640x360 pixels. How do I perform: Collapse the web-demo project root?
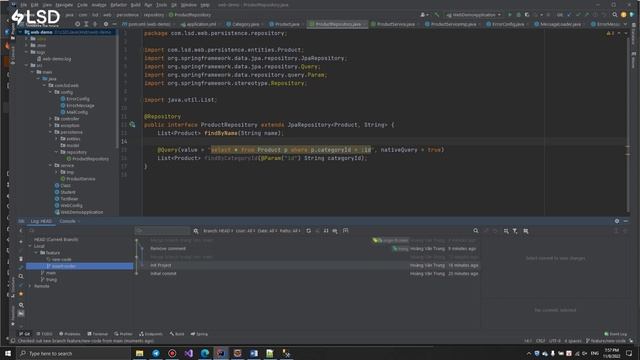[20, 32]
